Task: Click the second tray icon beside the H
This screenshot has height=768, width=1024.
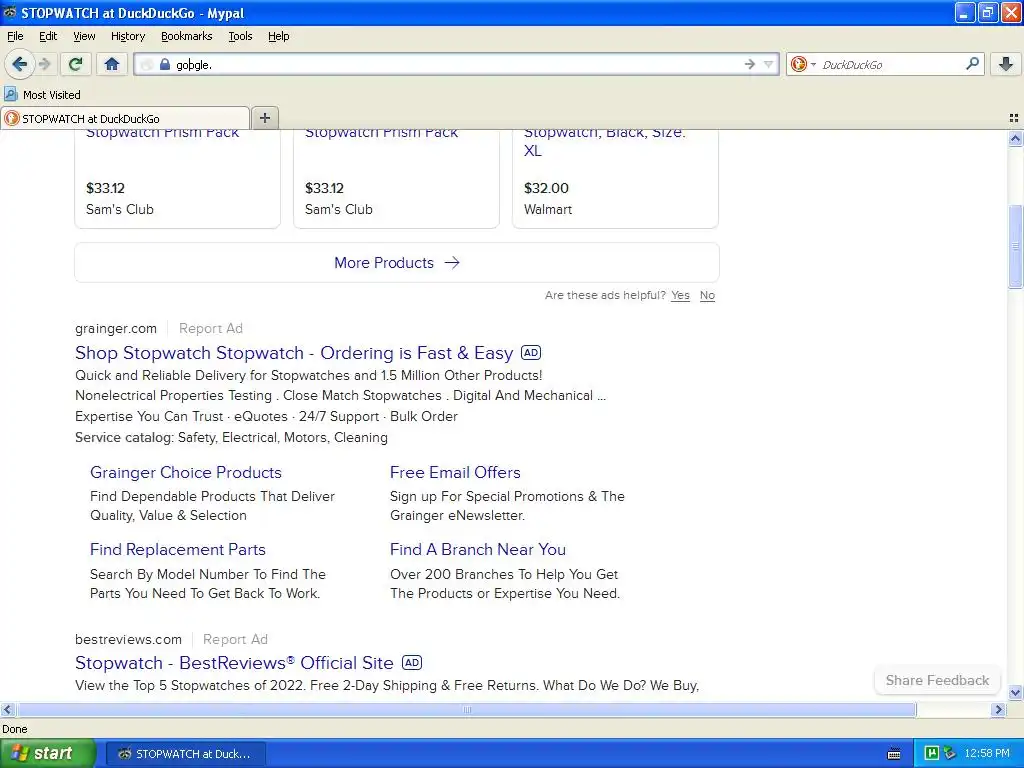Action: tap(950, 754)
